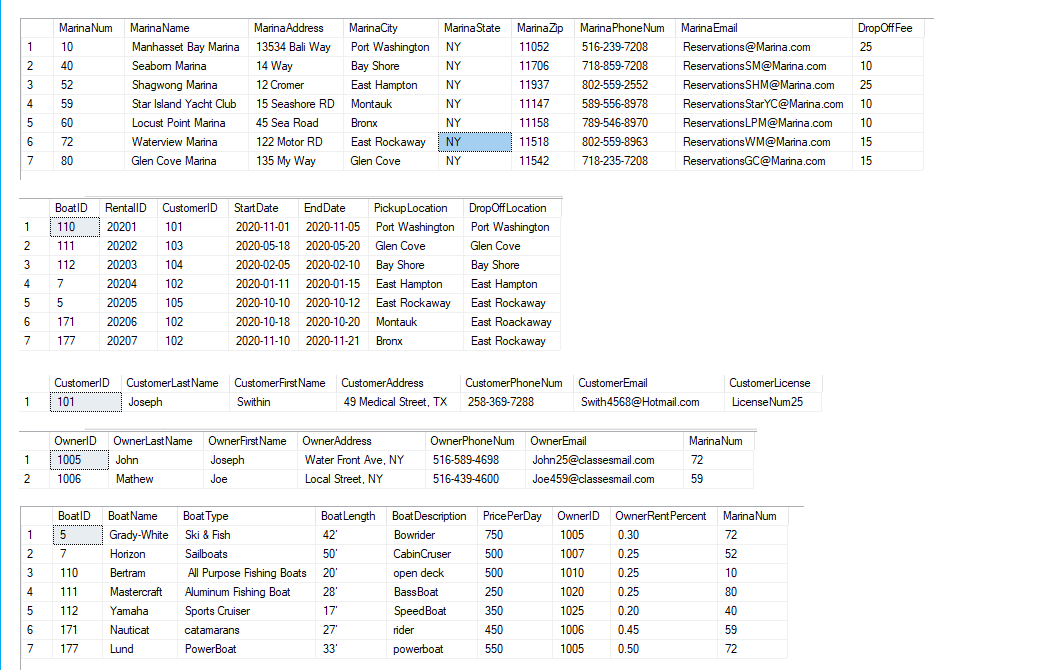Click the DropOffLocation East Roackaway cell
The image size is (1063, 670).
coord(512,322)
